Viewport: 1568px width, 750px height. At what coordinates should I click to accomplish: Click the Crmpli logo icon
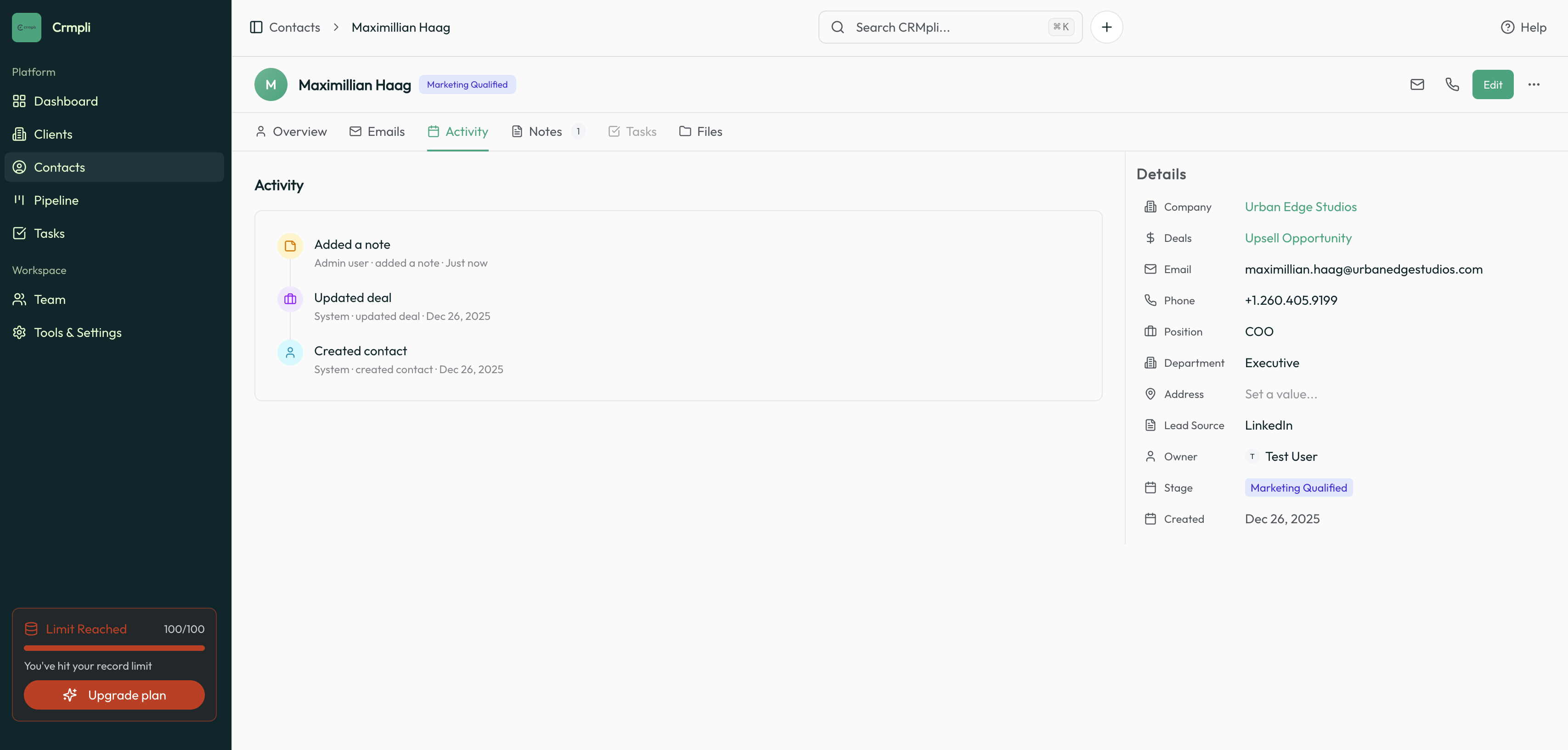pos(27,28)
